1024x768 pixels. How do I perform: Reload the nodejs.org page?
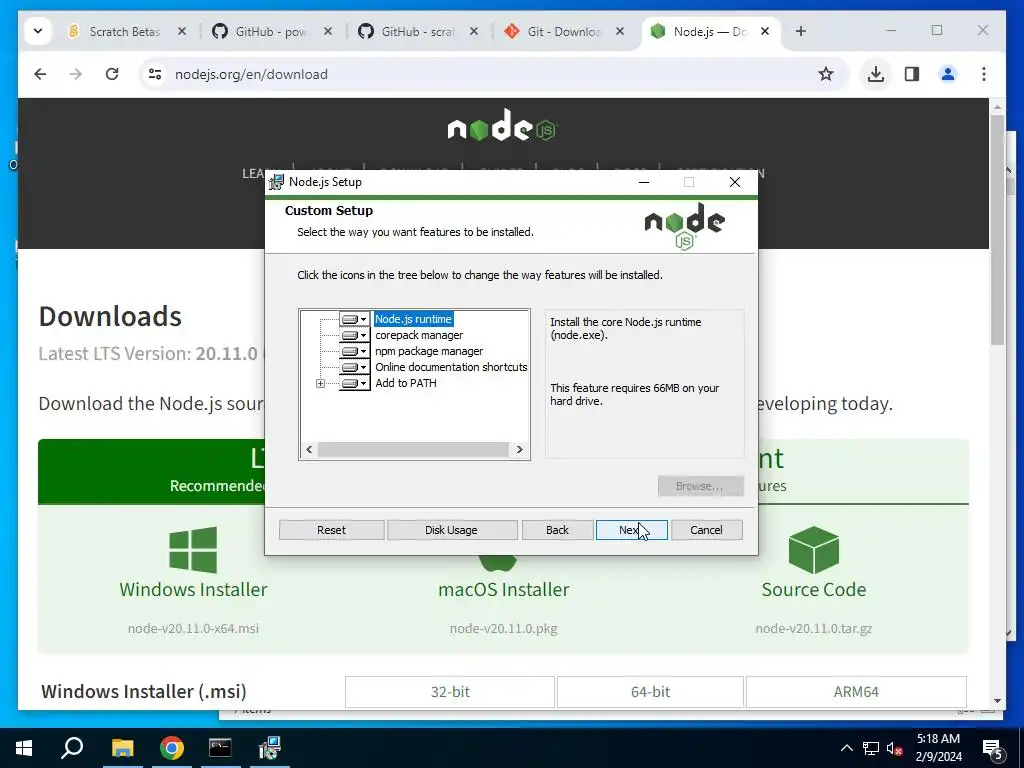tap(112, 74)
